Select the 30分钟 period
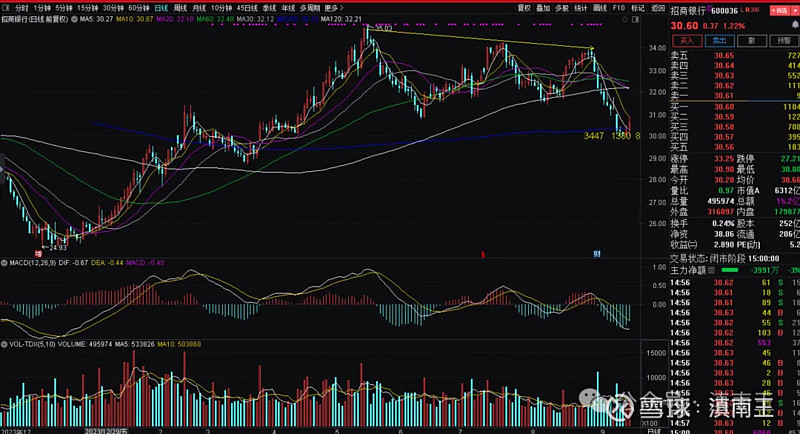 (x=113, y=8)
